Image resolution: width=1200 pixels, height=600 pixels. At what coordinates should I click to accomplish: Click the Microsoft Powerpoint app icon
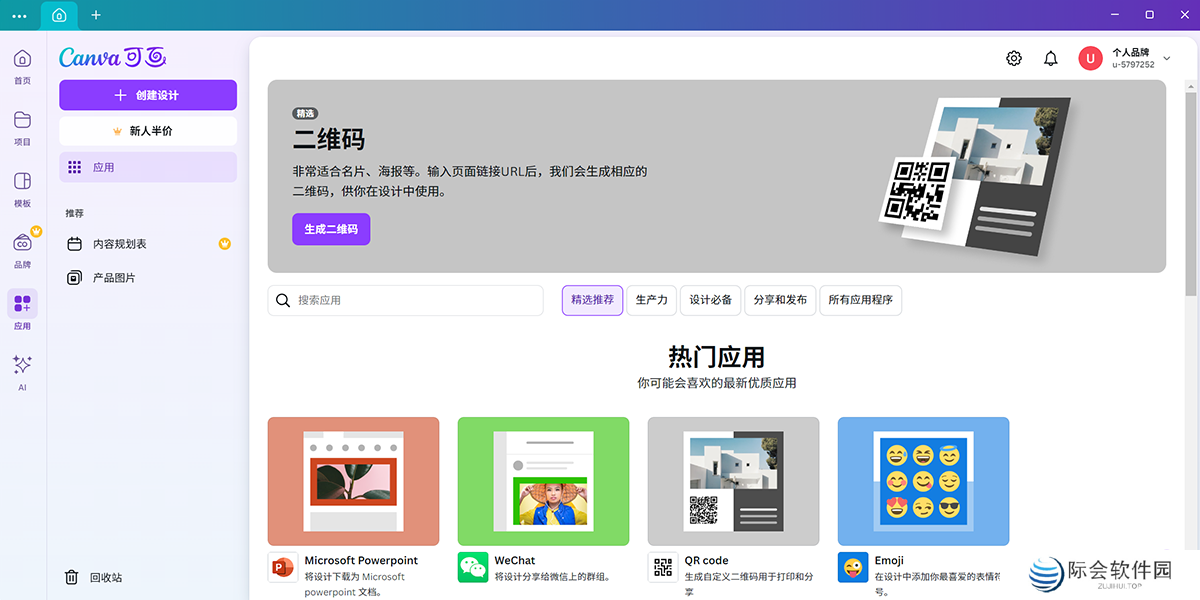[282, 567]
